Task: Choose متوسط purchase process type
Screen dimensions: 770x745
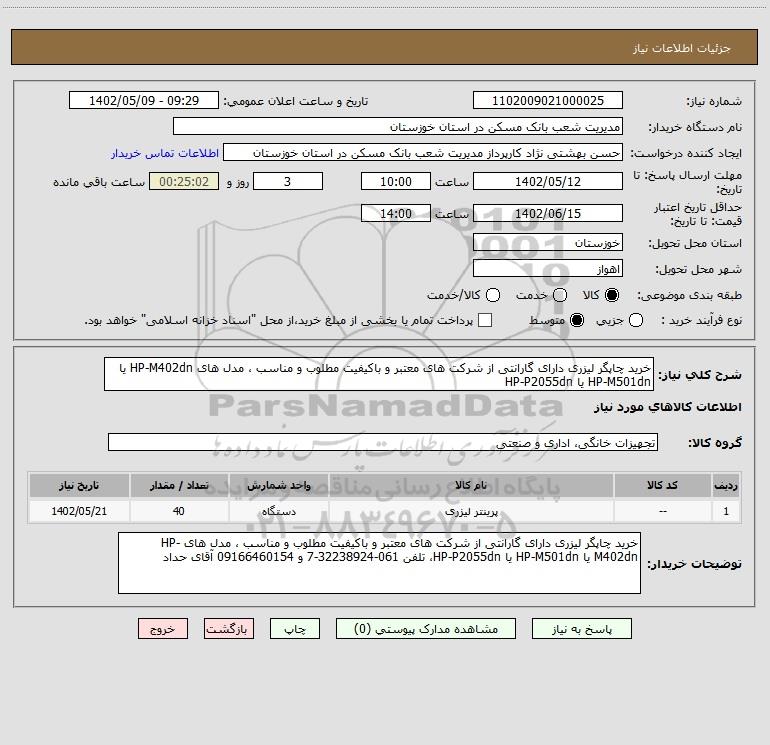Action: click(x=577, y=320)
